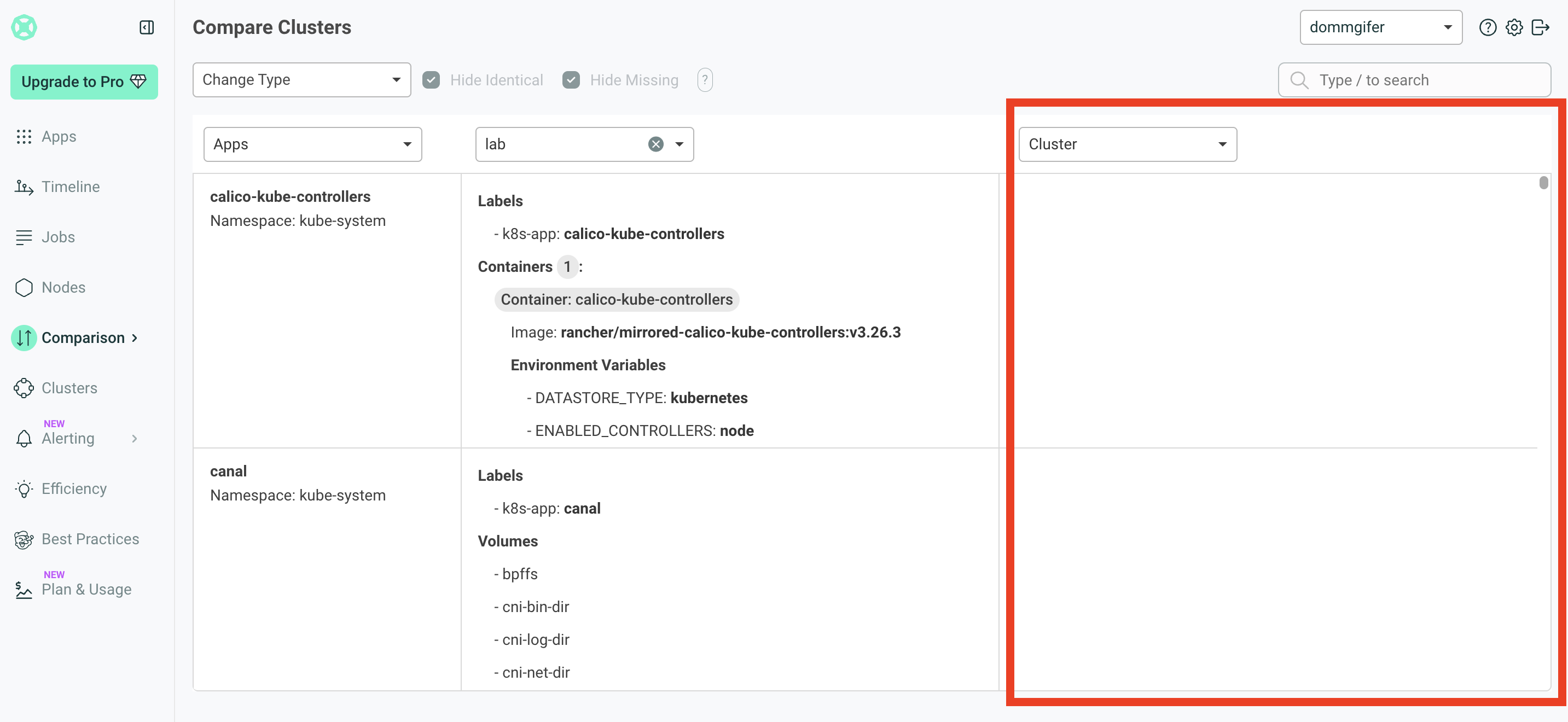Viewport: 1568px width, 722px height.
Task: Click the question mark hint next to Hide Missing
Action: coord(705,80)
